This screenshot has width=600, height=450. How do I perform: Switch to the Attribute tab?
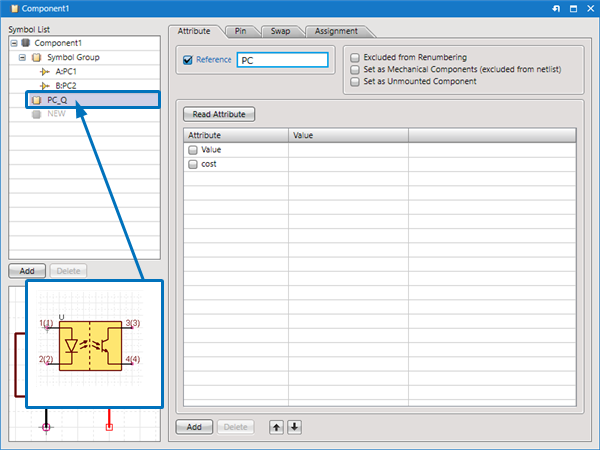pos(194,31)
